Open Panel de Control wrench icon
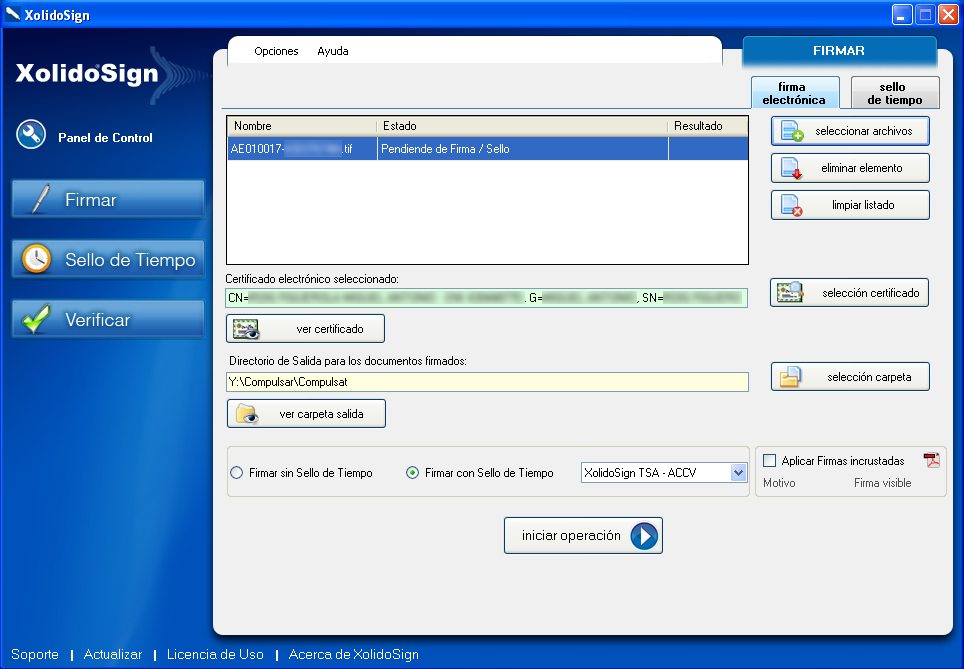The height and width of the screenshot is (669, 964). [31, 135]
